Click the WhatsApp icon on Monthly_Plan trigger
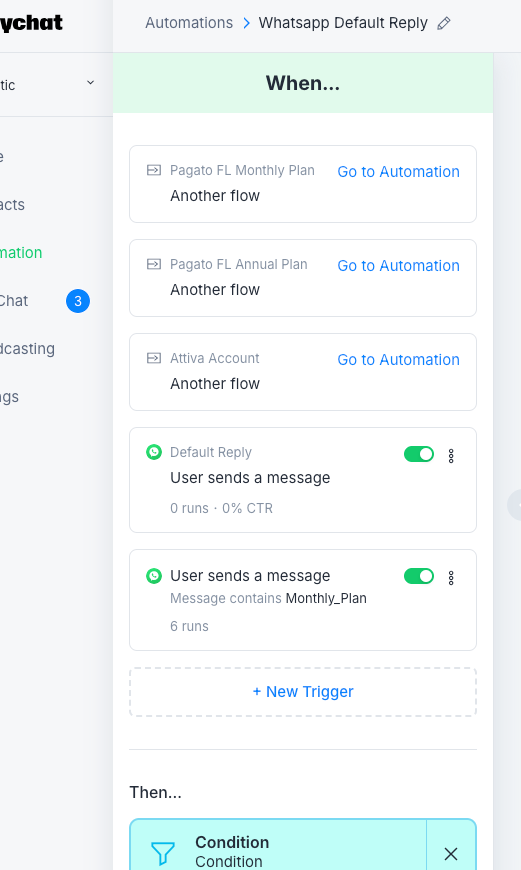This screenshot has width=521, height=870. pos(154,576)
